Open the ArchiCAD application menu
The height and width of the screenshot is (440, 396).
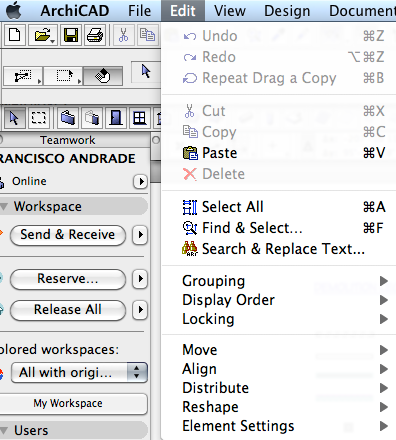75,11
